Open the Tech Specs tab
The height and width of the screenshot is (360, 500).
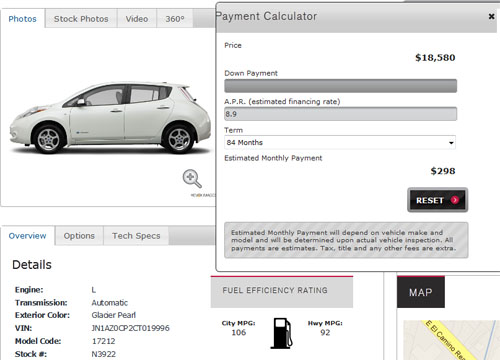coord(136,236)
